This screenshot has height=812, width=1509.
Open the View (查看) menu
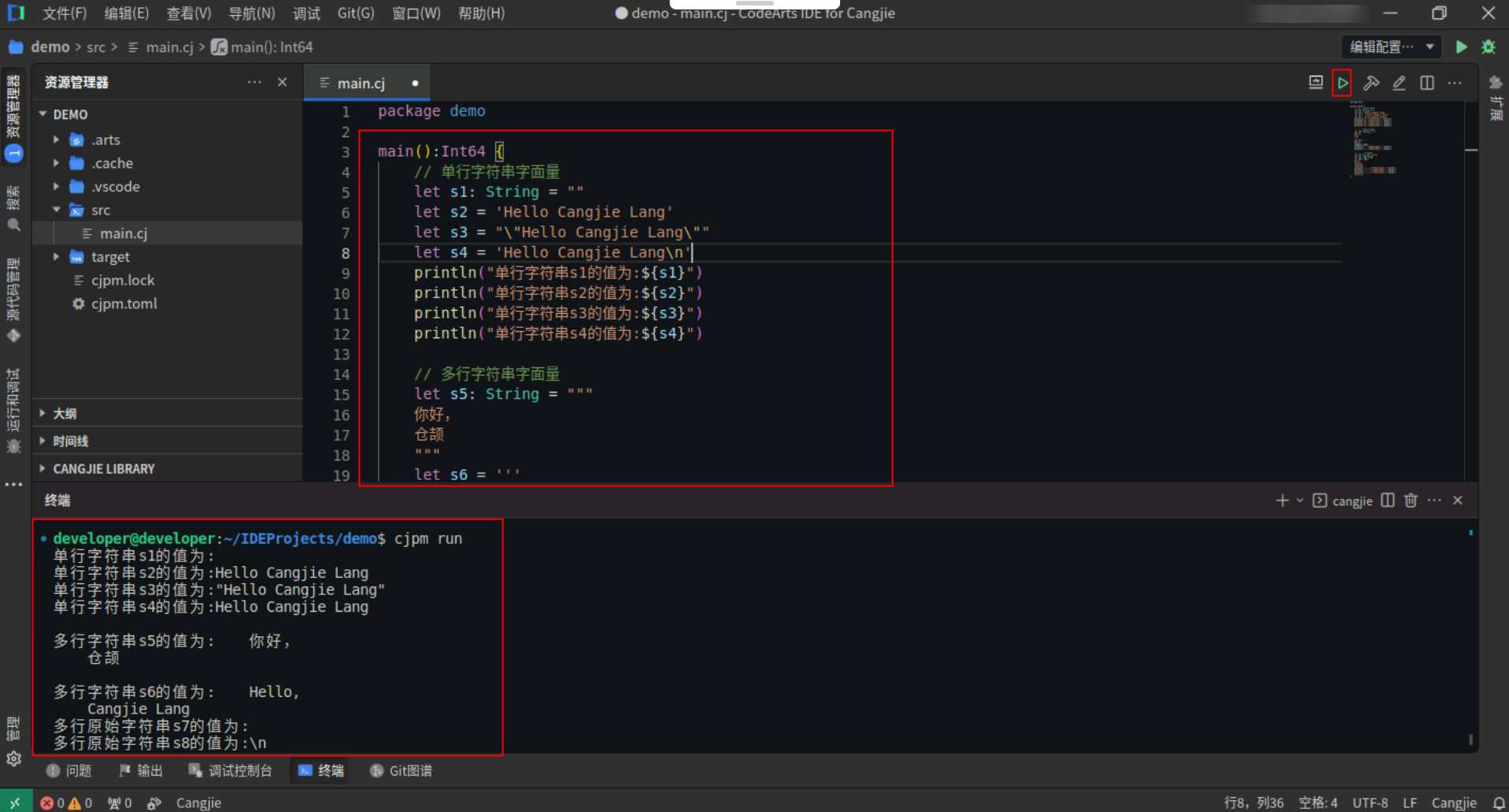[x=189, y=13]
